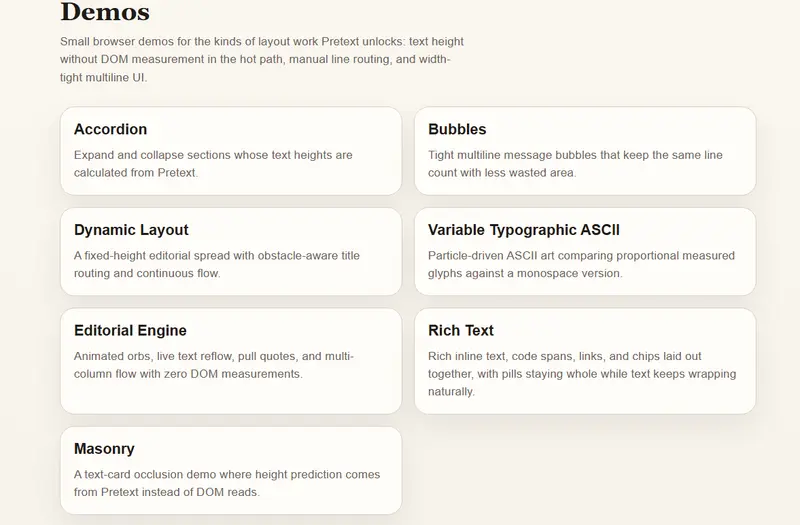This screenshot has height=525, width=800.
Task: Click the description comparing proportional measured glyphs
Action: pos(581,264)
